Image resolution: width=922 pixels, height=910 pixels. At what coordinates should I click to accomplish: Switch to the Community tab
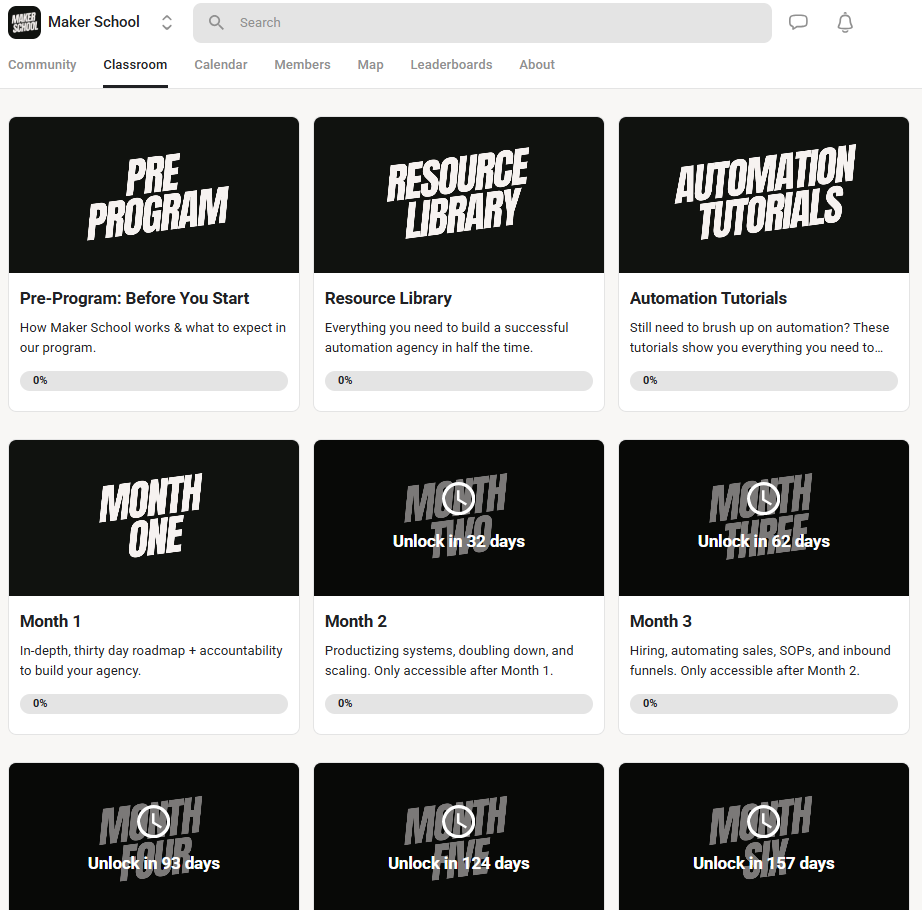[x=42, y=64]
